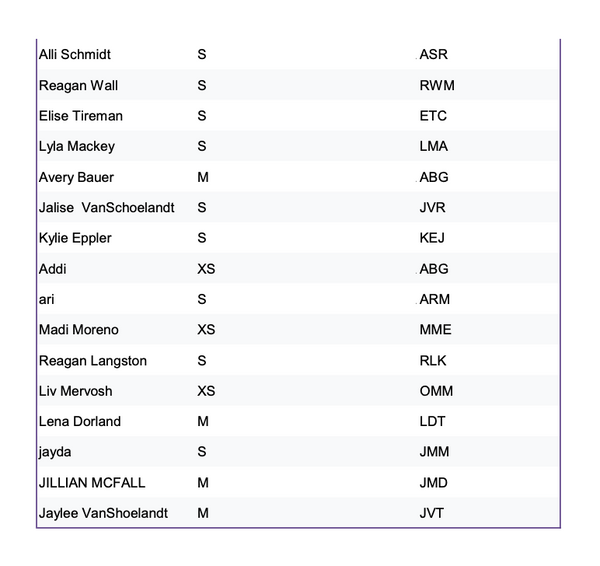Click Liv Mervosh's size XS cell

(206, 391)
